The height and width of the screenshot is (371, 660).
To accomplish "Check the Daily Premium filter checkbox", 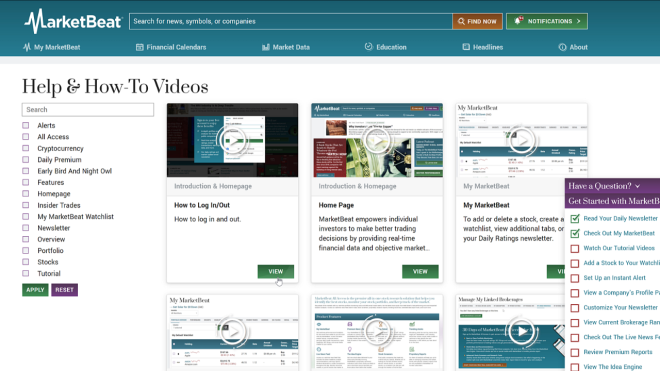I will (26, 160).
